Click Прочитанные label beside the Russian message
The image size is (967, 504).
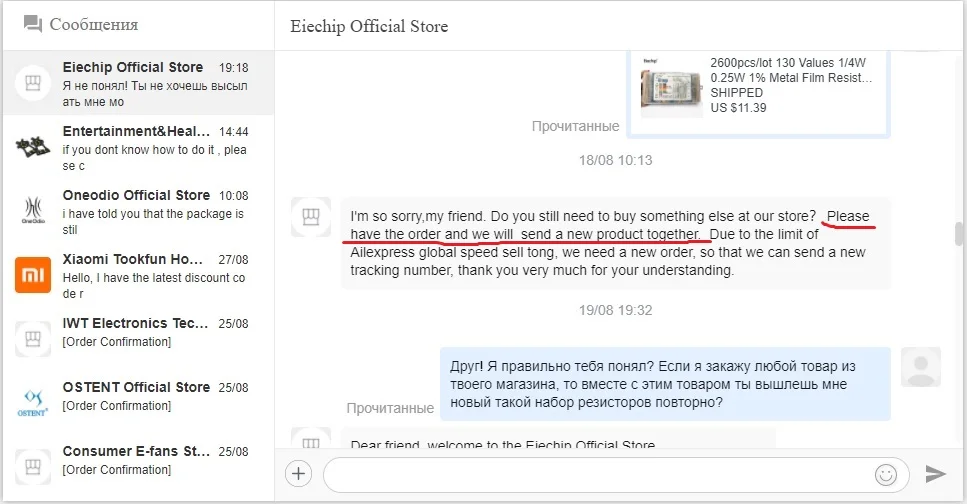coord(390,408)
